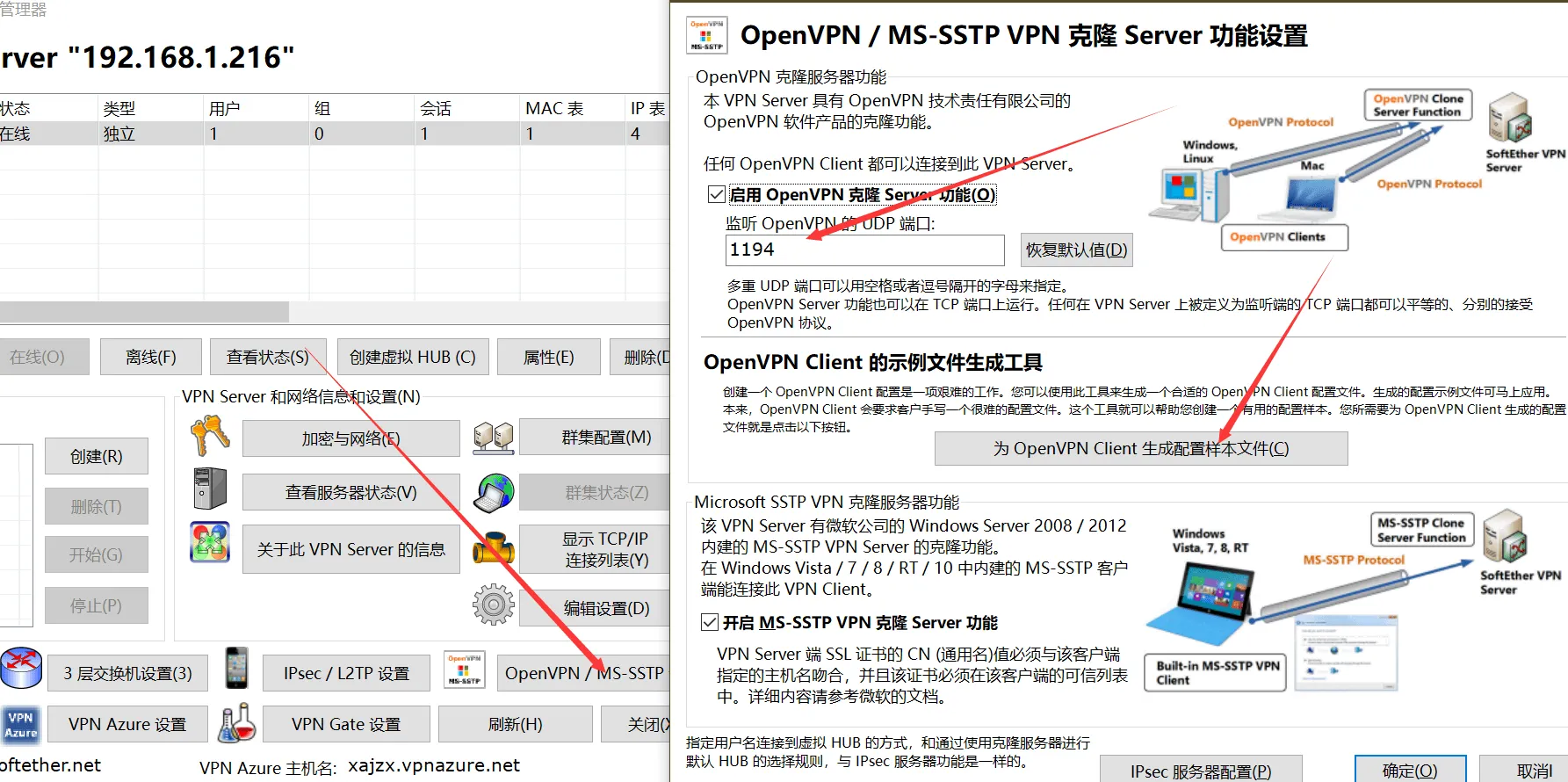Click the flask icon beside VPN Gate 设置

237,723
